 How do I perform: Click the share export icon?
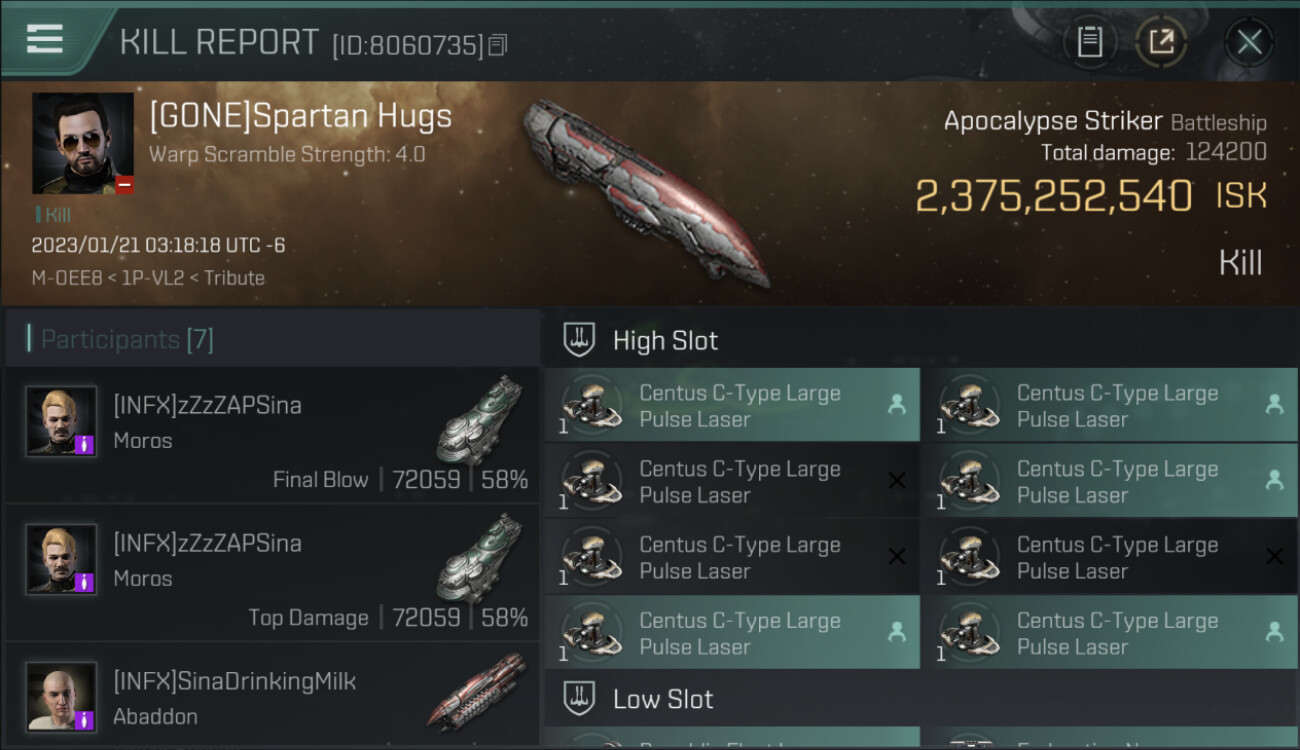pyautogui.click(x=1160, y=42)
